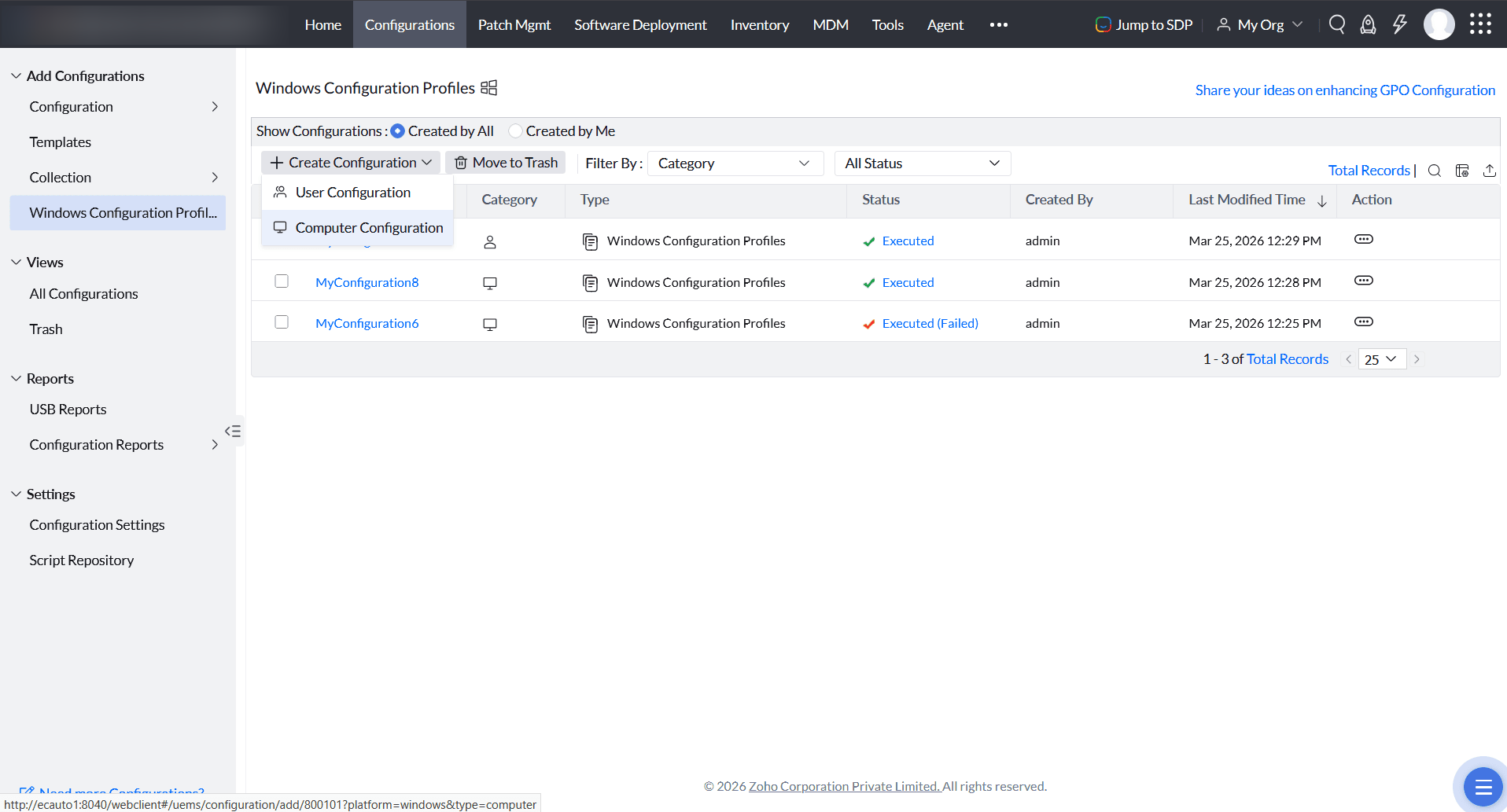Viewport: 1507px width, 812px height.
Task: Open the My Org dropdown
Action: 1260,24
